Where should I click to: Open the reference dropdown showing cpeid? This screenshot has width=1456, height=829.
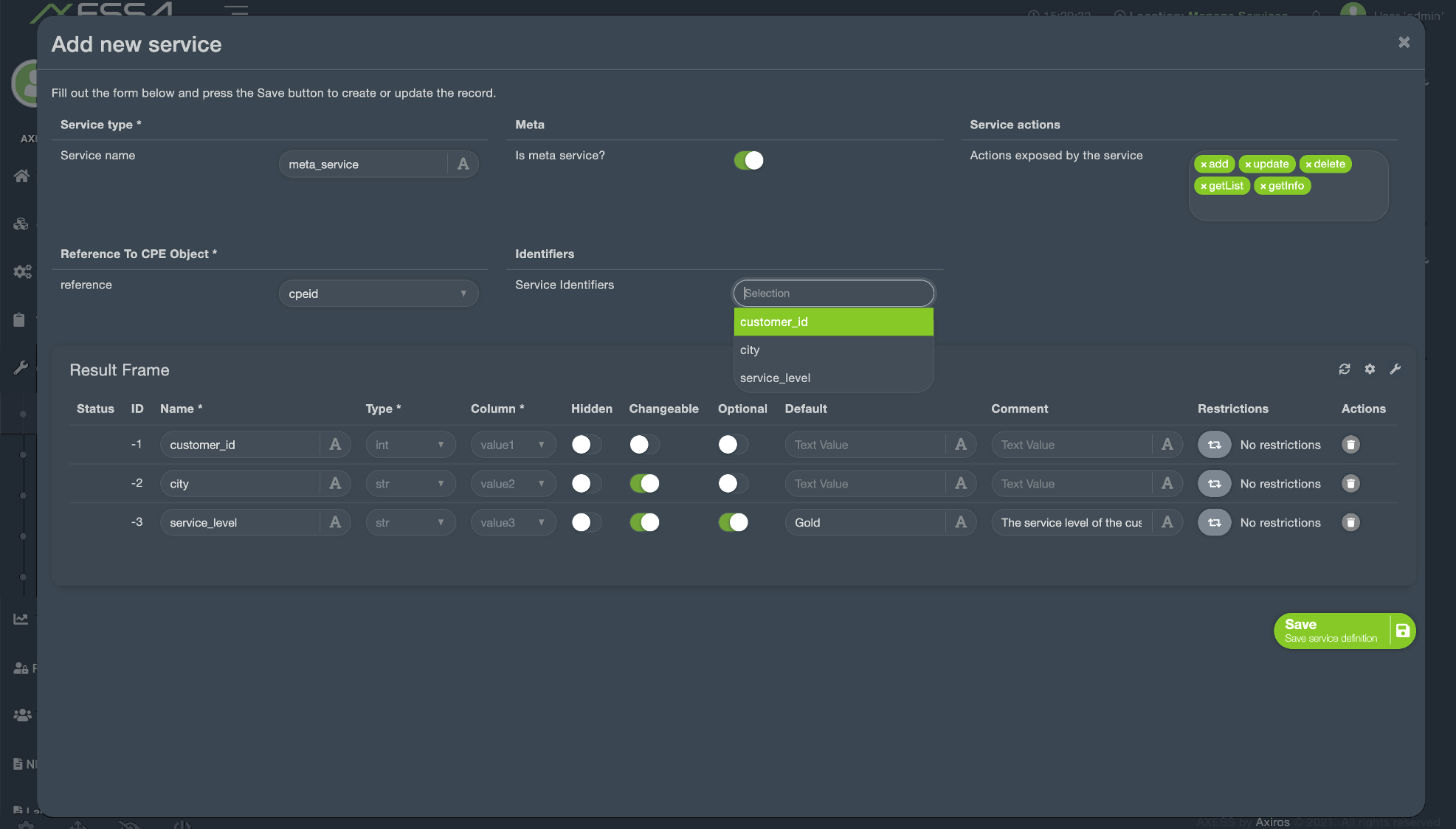click(x=378, y=293)
